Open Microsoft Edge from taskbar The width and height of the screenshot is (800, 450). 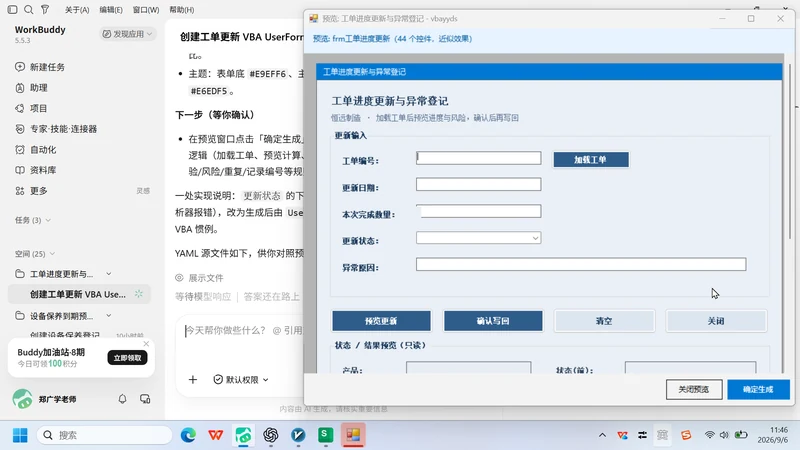click(x=188, y=435)
